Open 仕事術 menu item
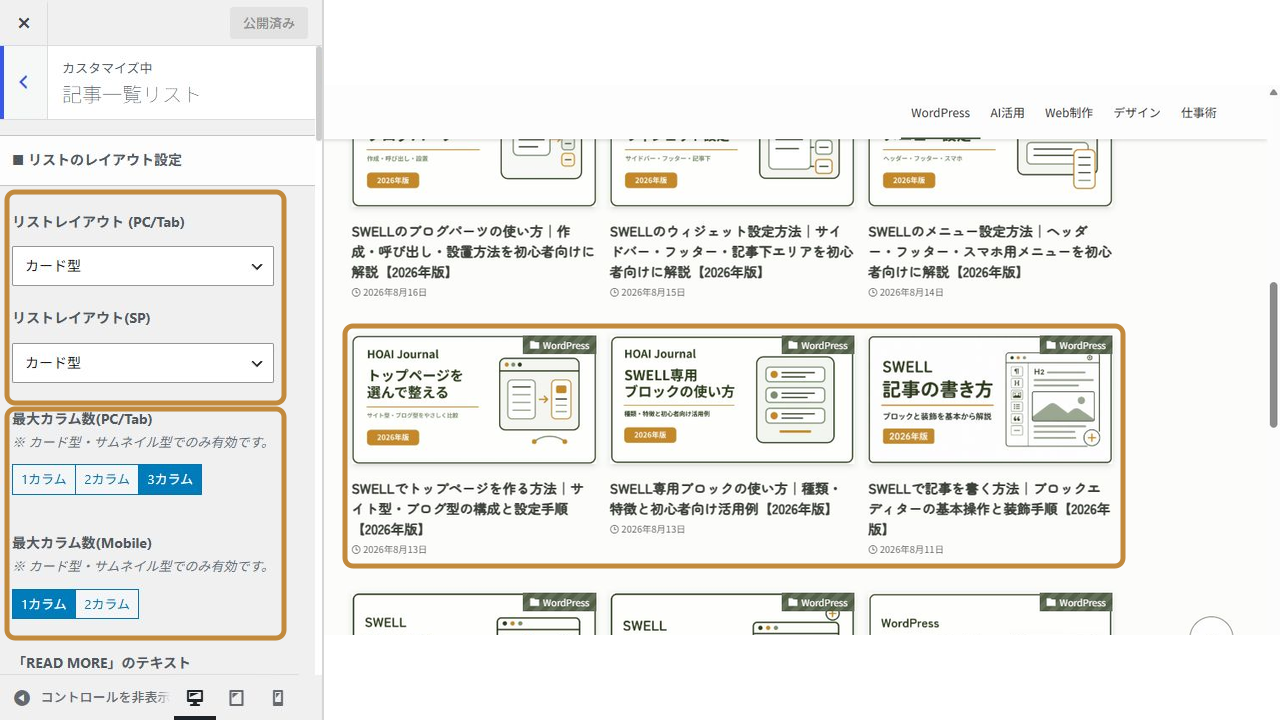 click(1199, 113)
